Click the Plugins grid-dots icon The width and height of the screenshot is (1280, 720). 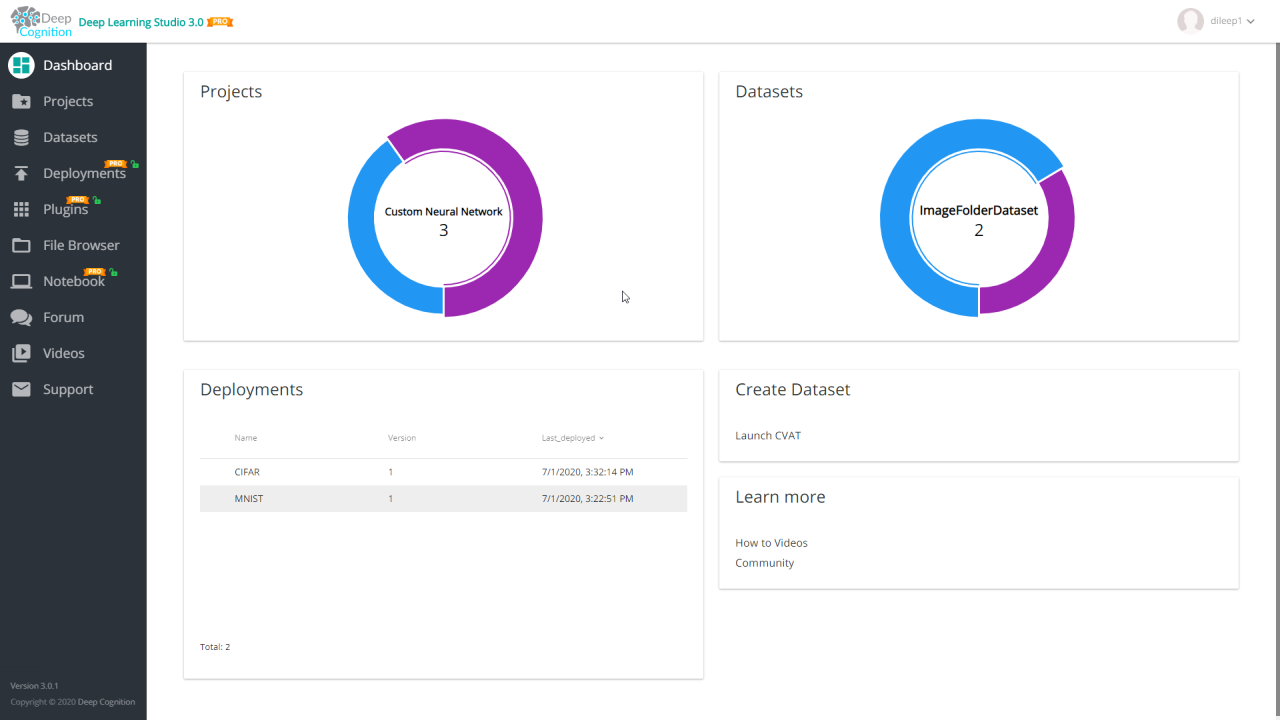click(21, 209)
